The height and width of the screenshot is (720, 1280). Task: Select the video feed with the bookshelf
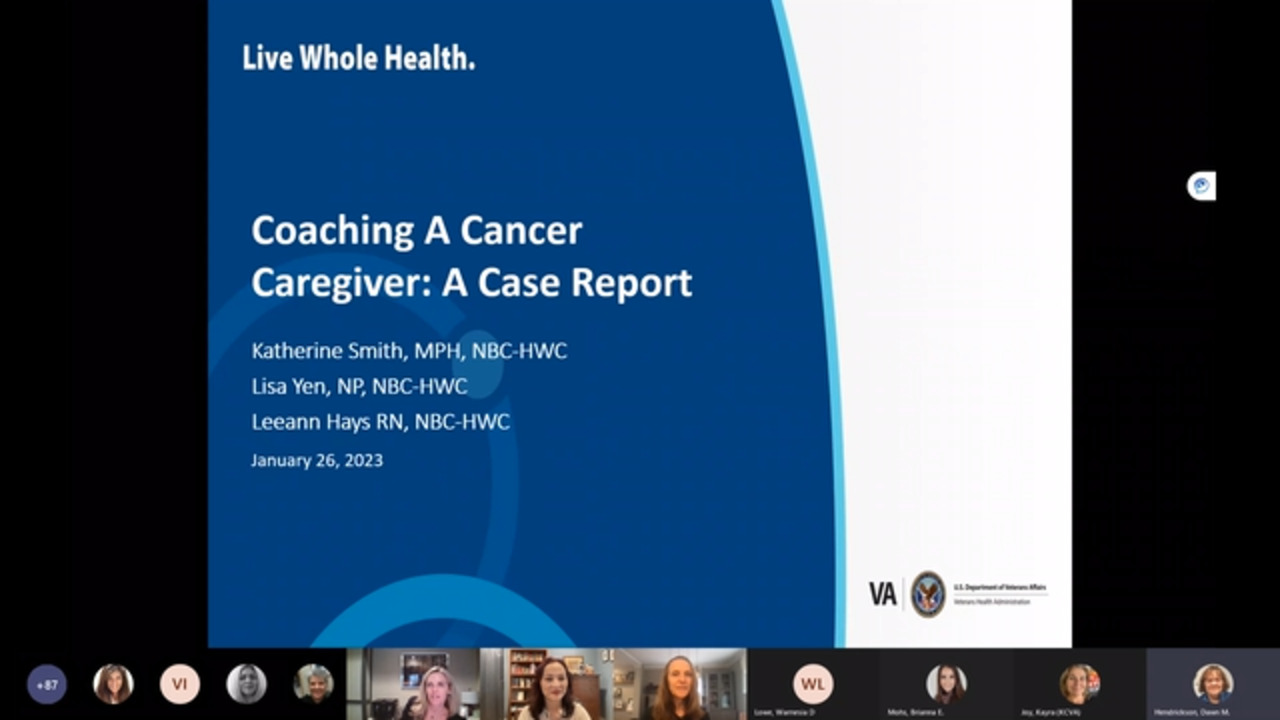[x=546, y=684]
